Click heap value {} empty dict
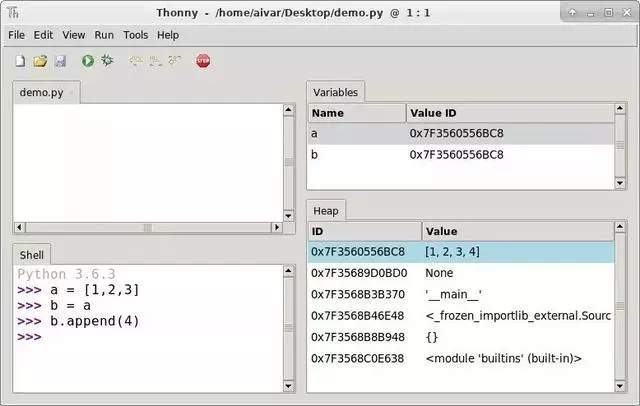The image size is (640, 406). [432, 337]
